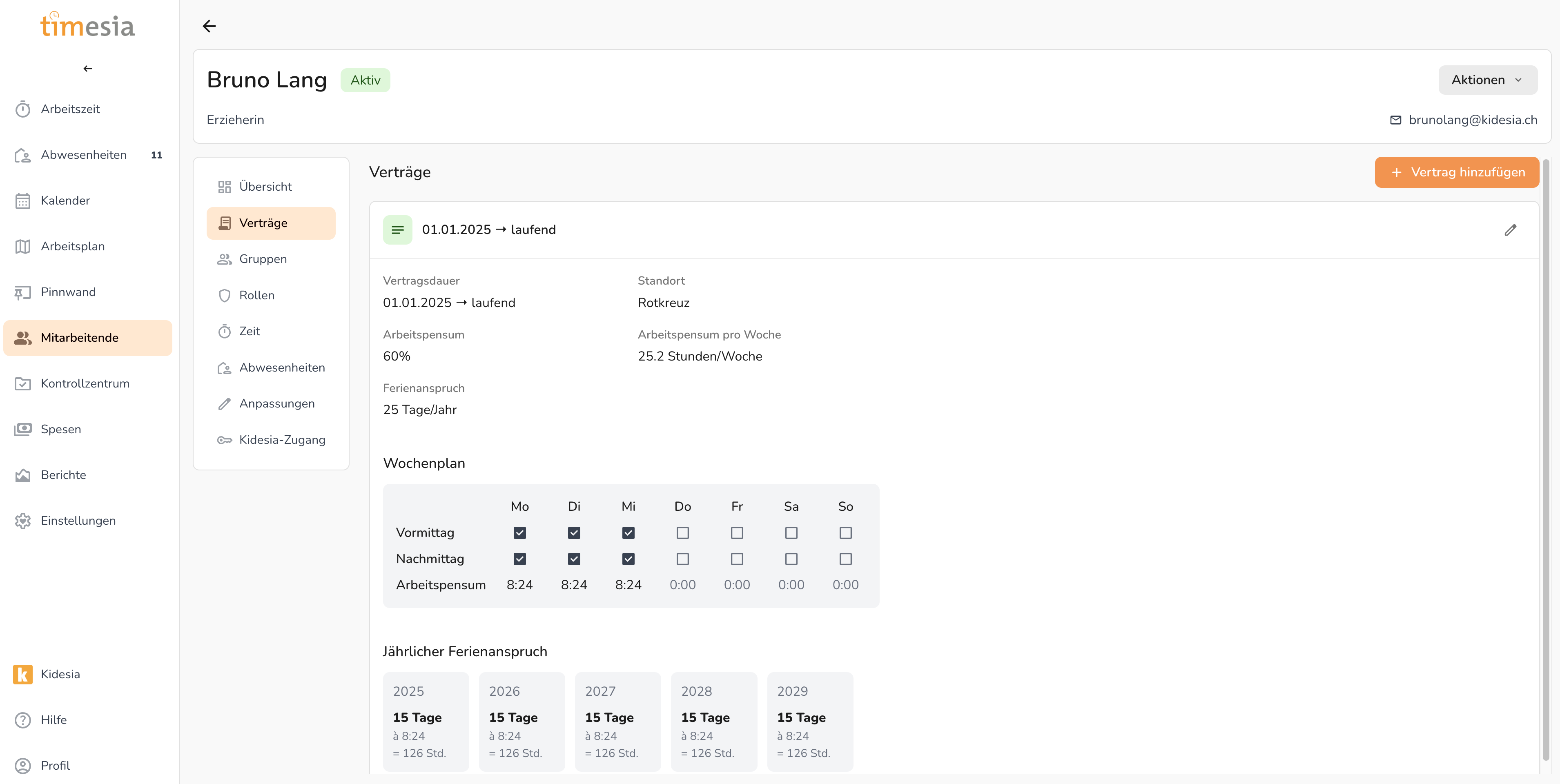Open Spesen money icon in sidebar
The width and height of the screenshot is (1560, 784).
click(x=22, y=429)
